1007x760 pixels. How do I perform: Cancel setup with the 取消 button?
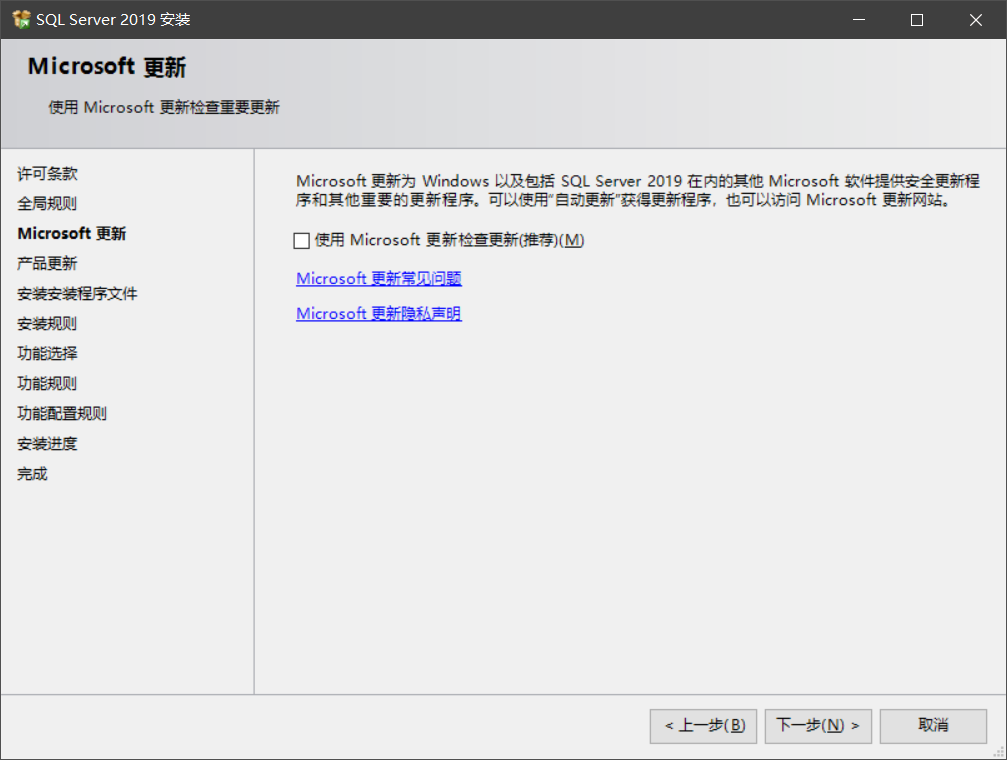coord(933,726)
